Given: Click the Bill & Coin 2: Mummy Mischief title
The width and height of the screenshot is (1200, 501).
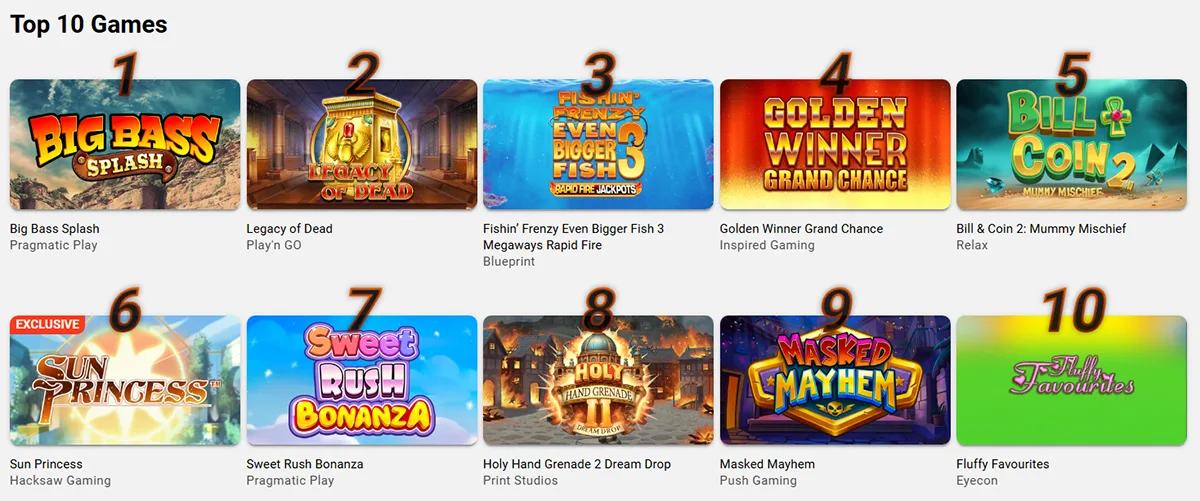Looking at the screenshot, I should [1041, 229].
